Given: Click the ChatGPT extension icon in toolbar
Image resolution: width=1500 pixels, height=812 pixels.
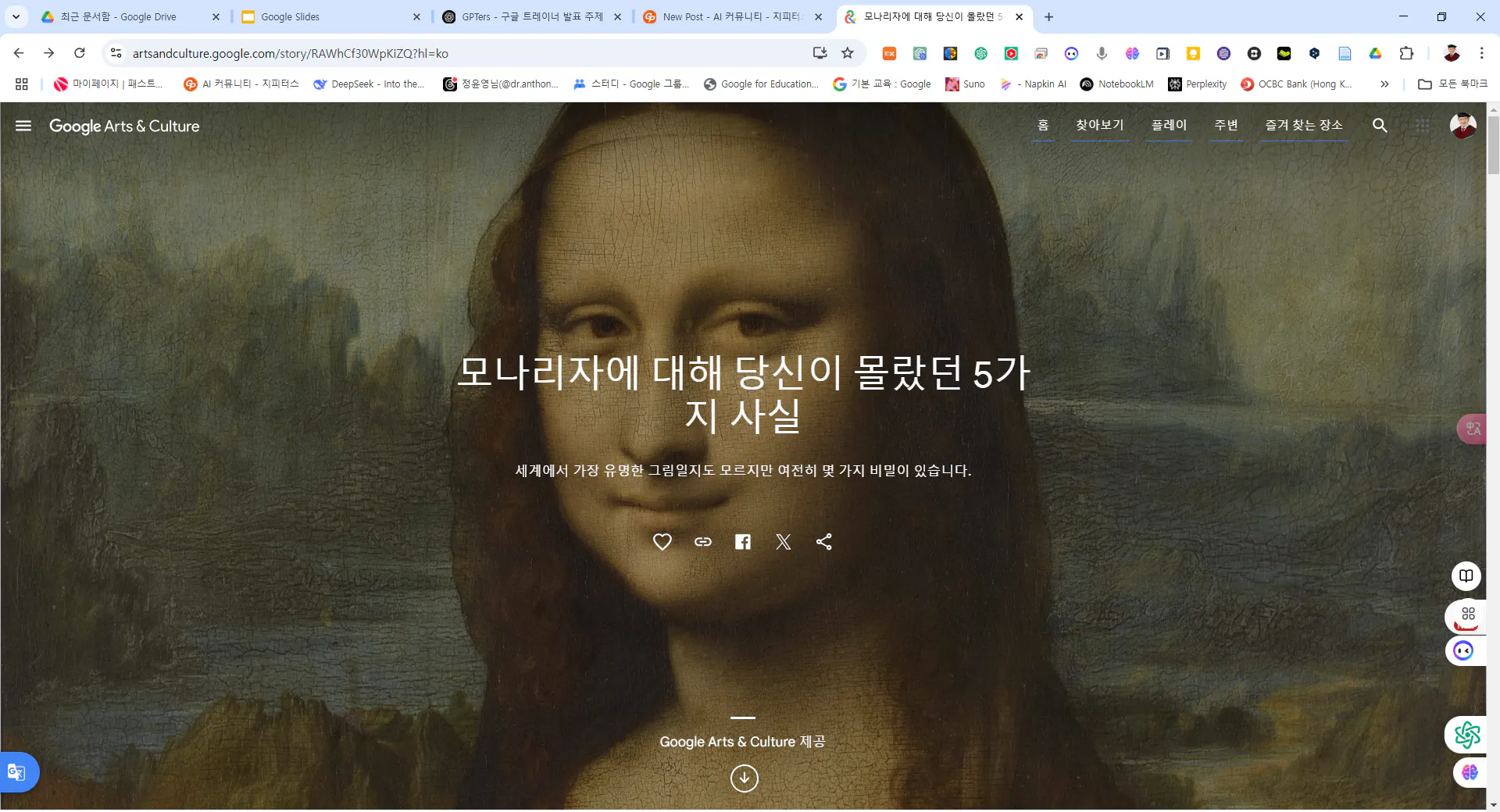Looking at the screenshot, I should tap(980, 53).
